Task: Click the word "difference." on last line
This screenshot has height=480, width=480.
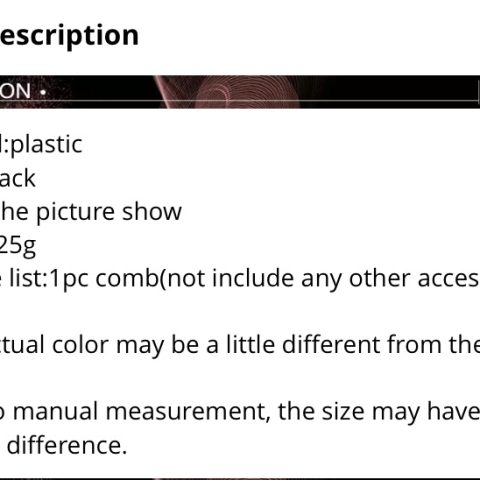Action: 67,445
